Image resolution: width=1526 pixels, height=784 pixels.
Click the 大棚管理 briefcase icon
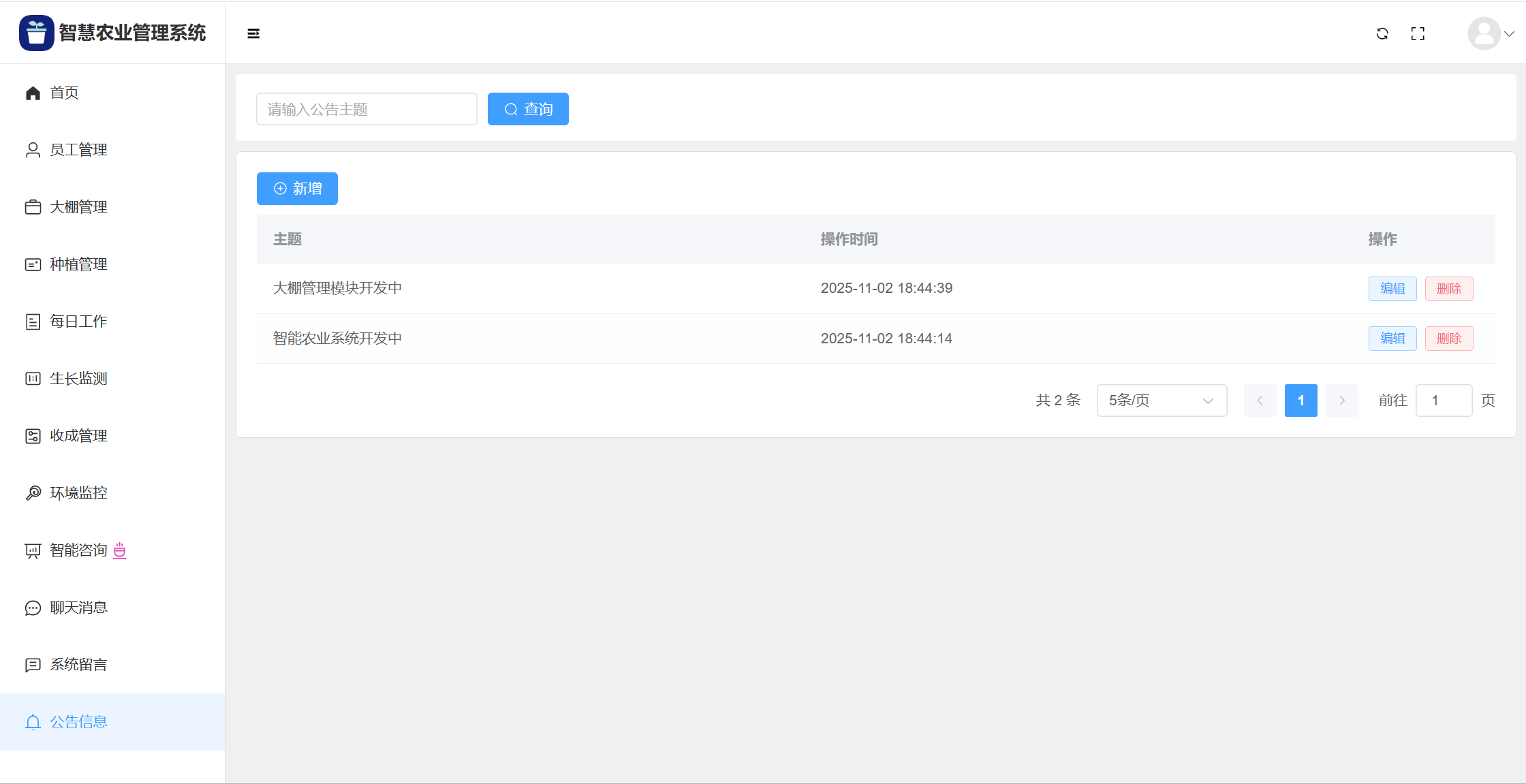click(x=33, y=207)
